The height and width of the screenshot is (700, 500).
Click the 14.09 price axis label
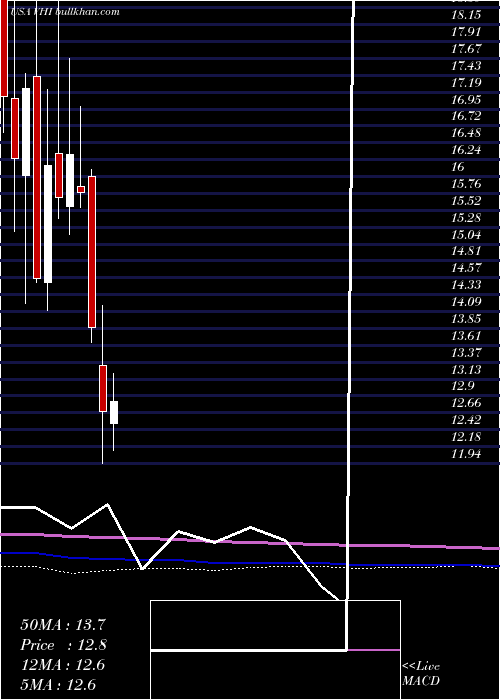[466, 302]
